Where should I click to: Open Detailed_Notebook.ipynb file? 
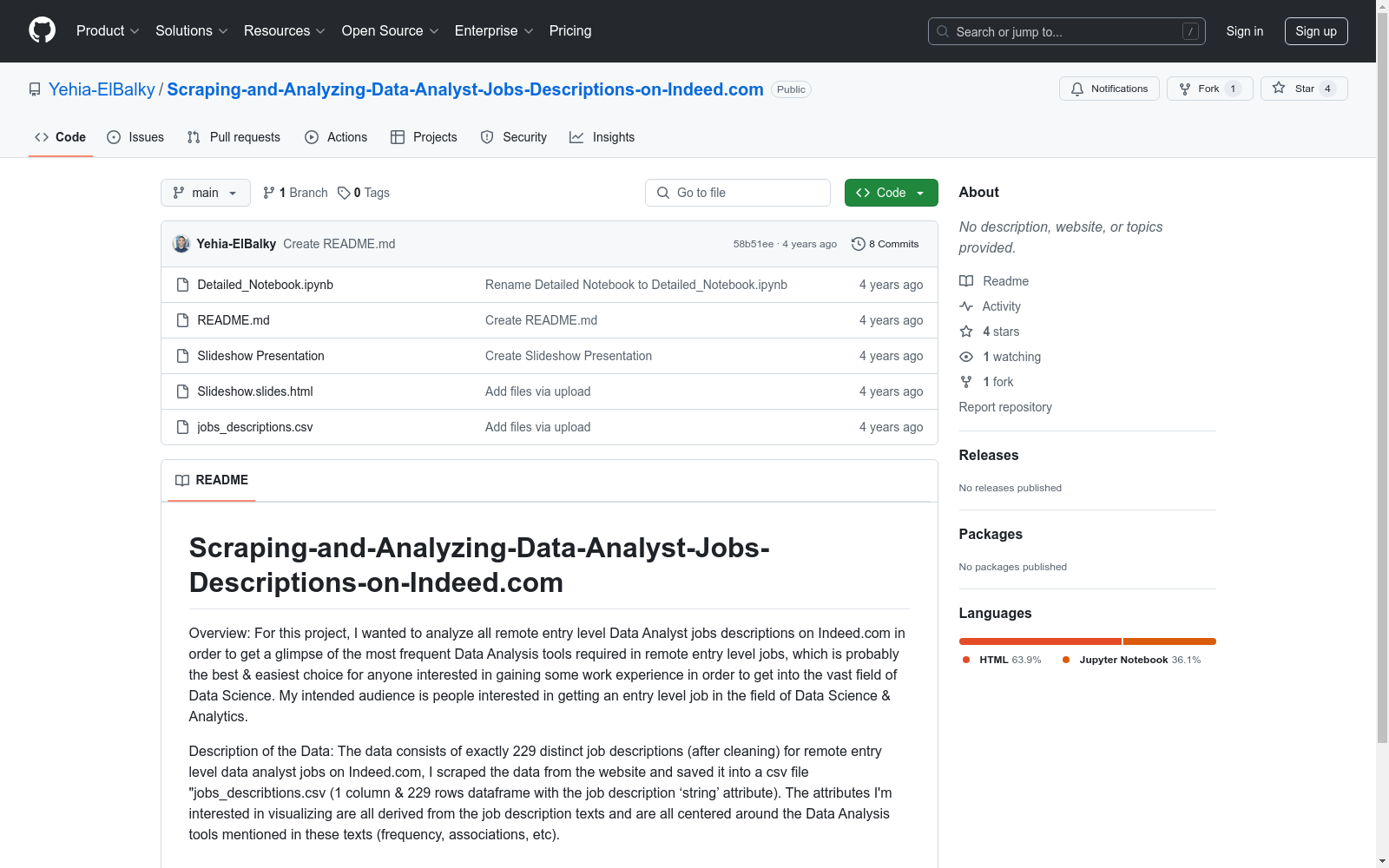click(x=266, y=285)
